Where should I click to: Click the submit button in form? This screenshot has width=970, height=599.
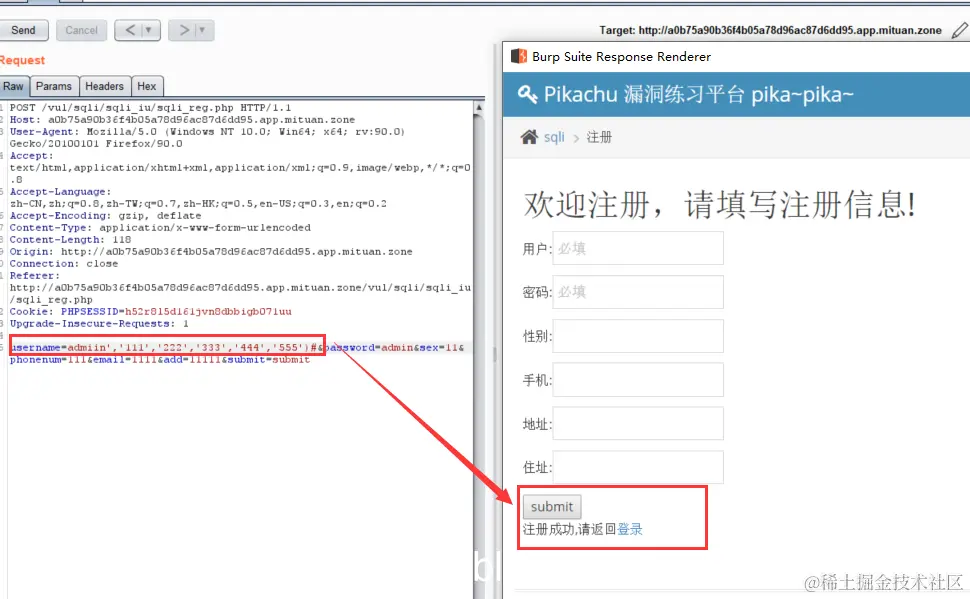[x=552, y=506]
